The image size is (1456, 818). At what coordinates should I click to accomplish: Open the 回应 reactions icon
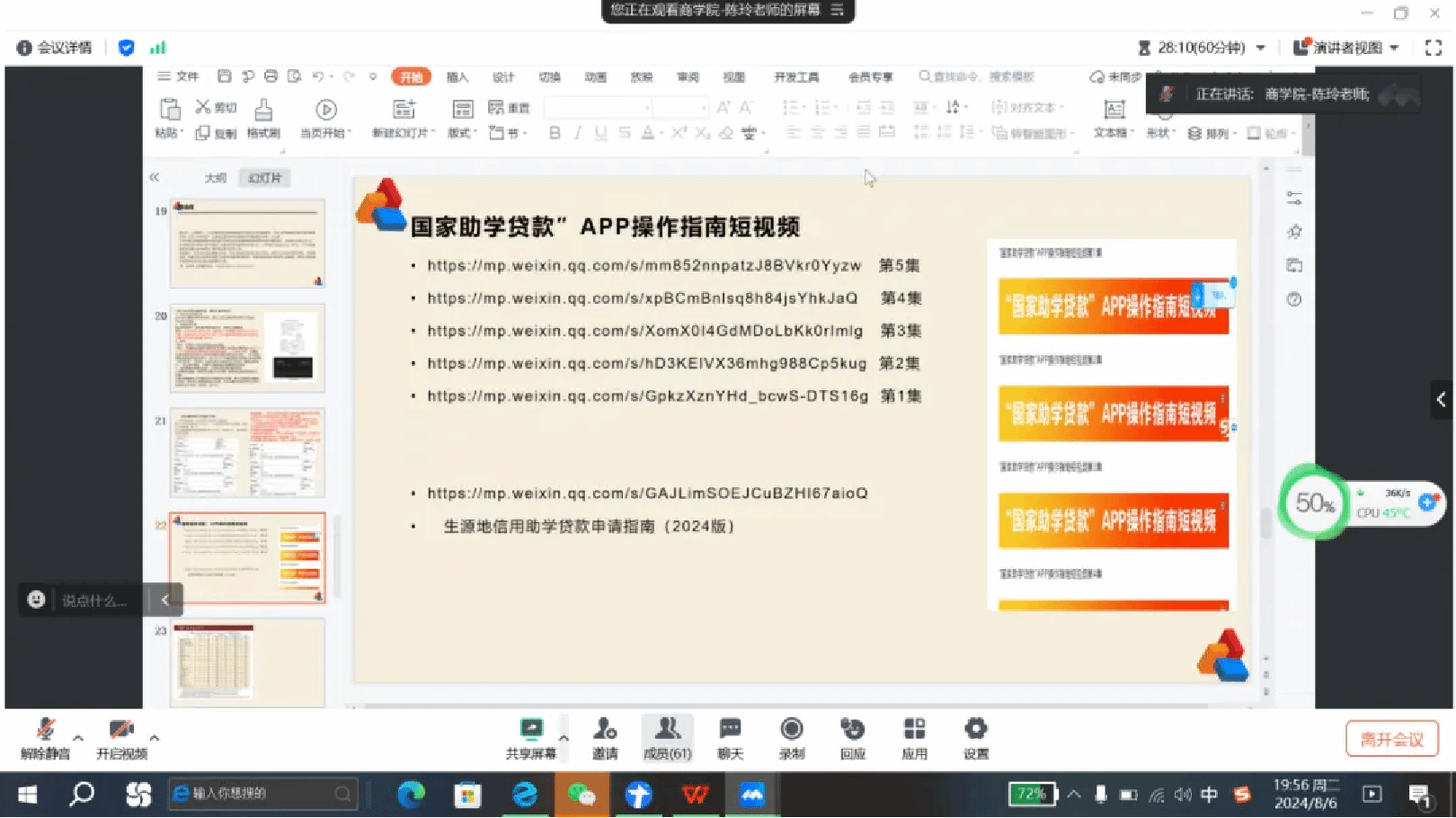click(852, 738)
